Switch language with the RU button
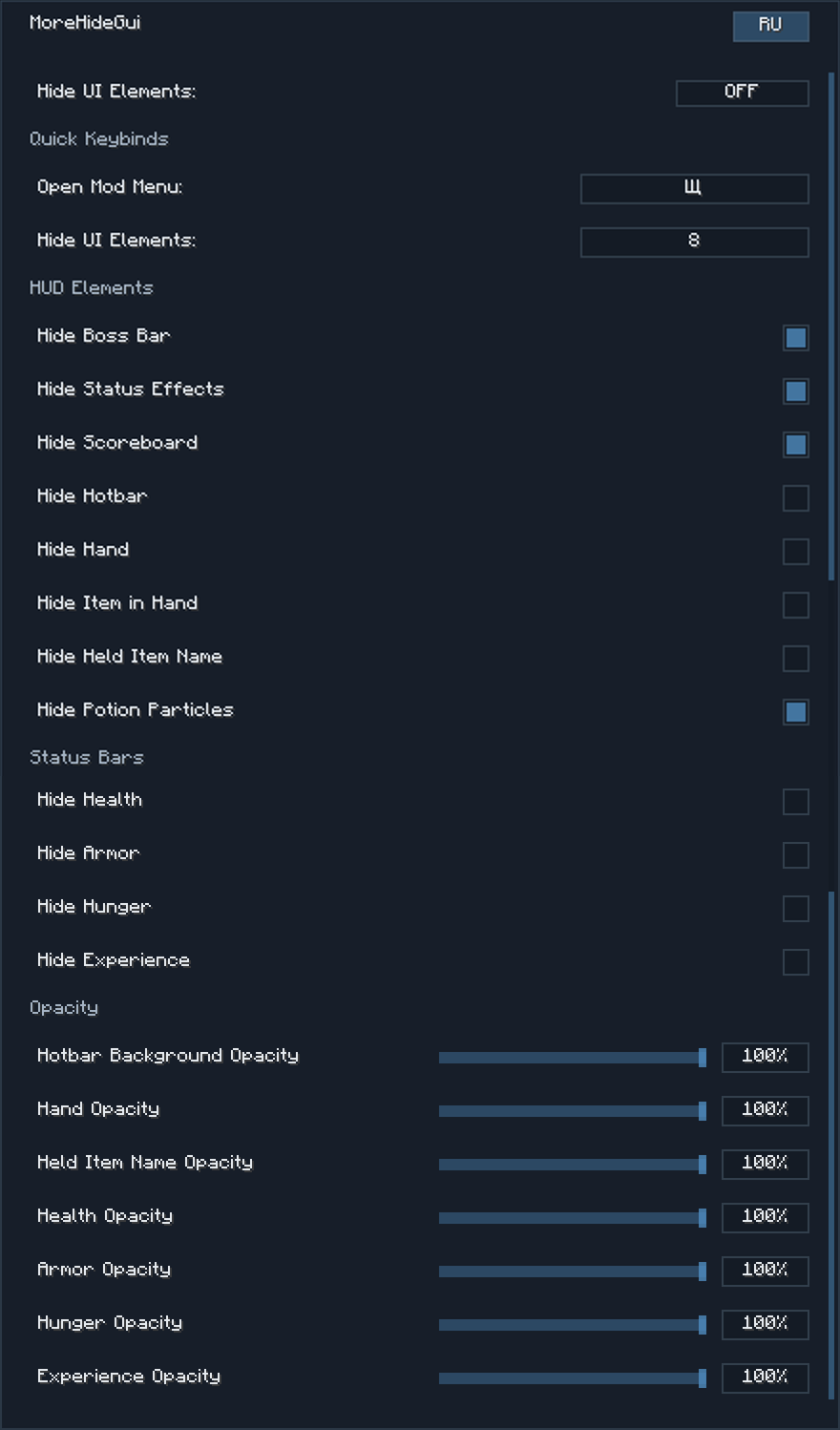Image resolution: width=840 pixels, height=1430 pixels. pos(770,26)
